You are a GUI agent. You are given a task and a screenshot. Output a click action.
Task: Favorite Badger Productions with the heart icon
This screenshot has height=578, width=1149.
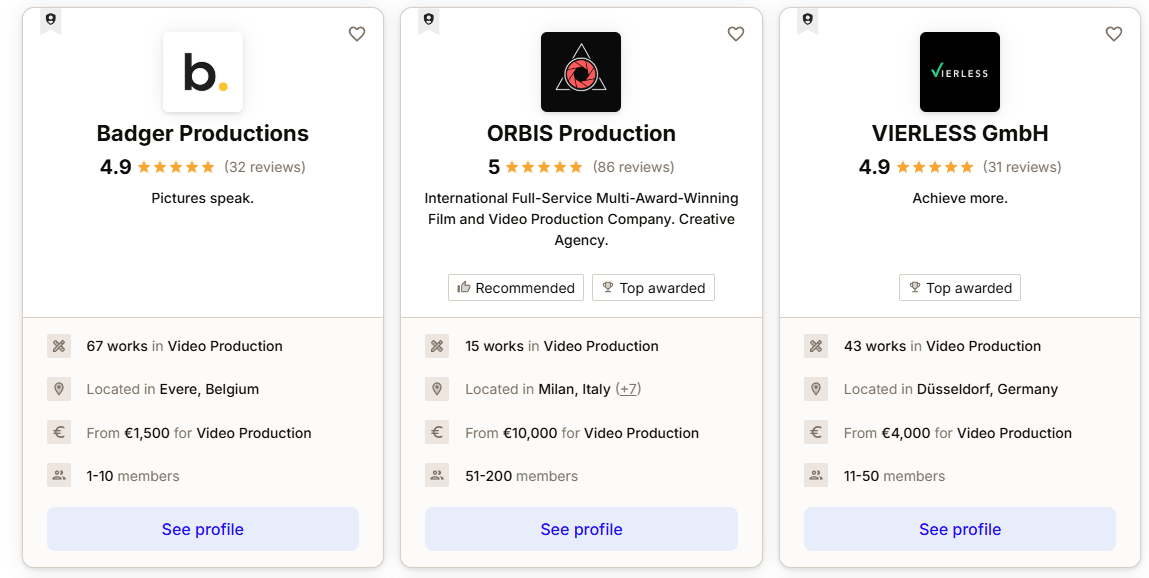click(357, 34)
